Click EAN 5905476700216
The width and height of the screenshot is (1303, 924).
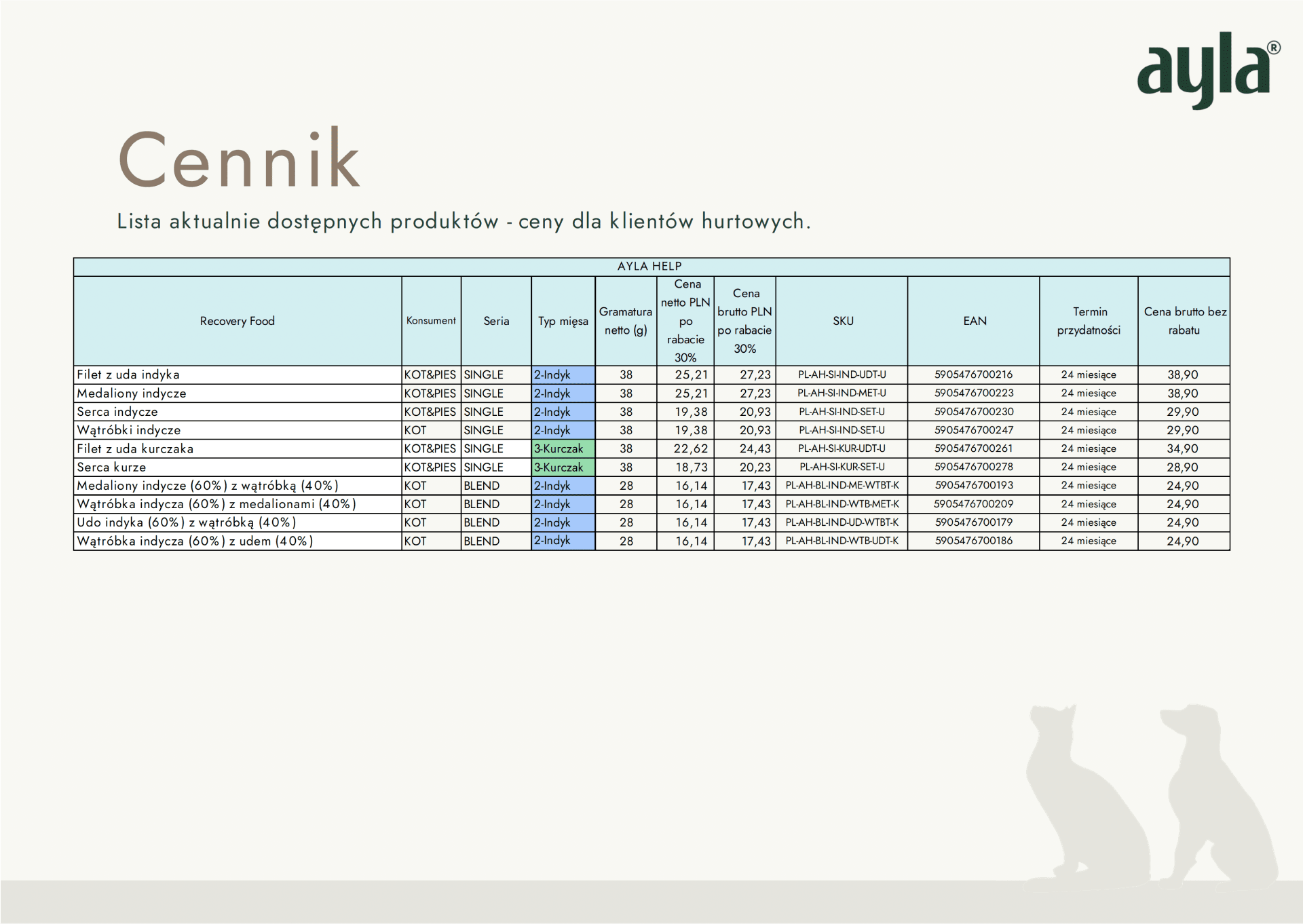[x=973, y=374]
